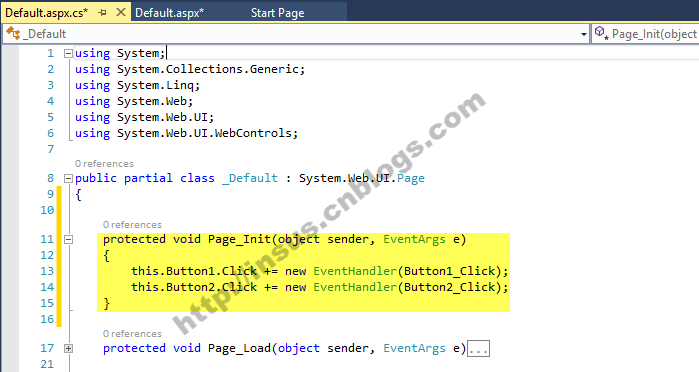The image size is (699, 372).
Task: Collapse the using directives block
Action: (68, 54)
